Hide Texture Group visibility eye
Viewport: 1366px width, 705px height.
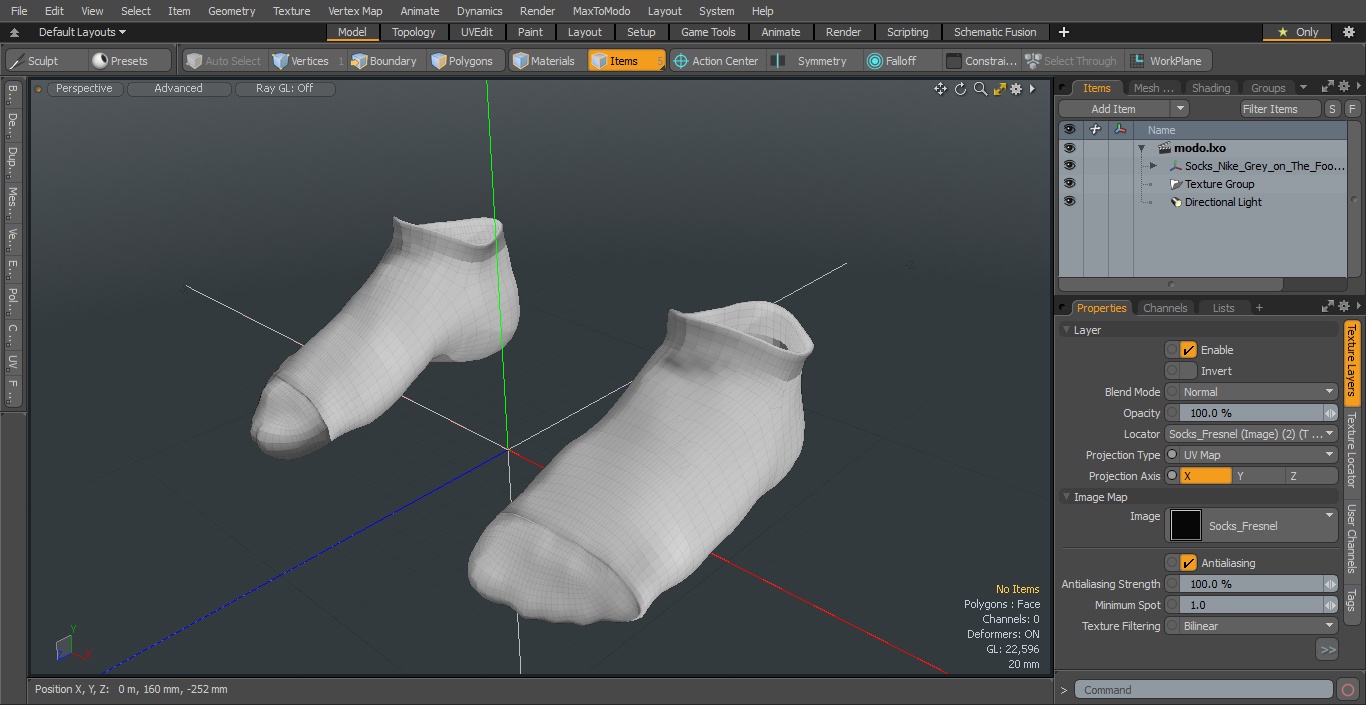pos(1069,184)
